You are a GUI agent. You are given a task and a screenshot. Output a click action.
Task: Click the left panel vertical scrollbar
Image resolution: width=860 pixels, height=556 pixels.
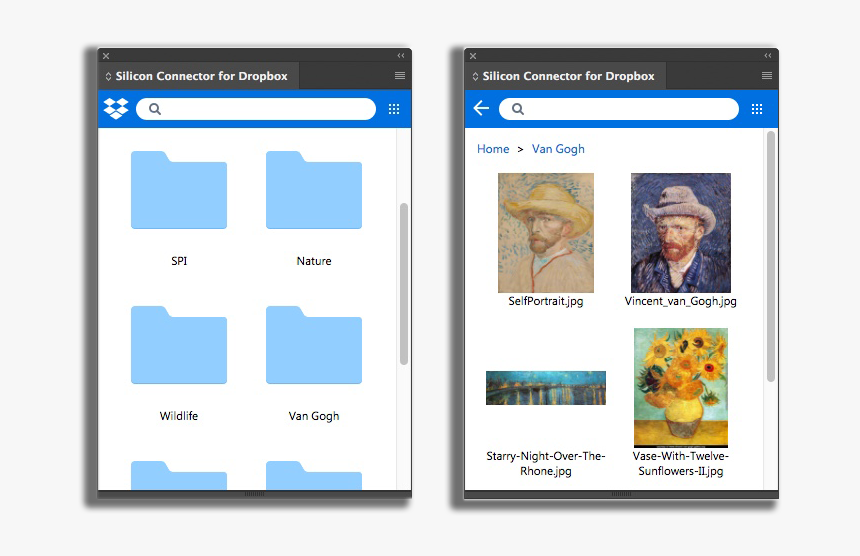[x=404, y=283]
